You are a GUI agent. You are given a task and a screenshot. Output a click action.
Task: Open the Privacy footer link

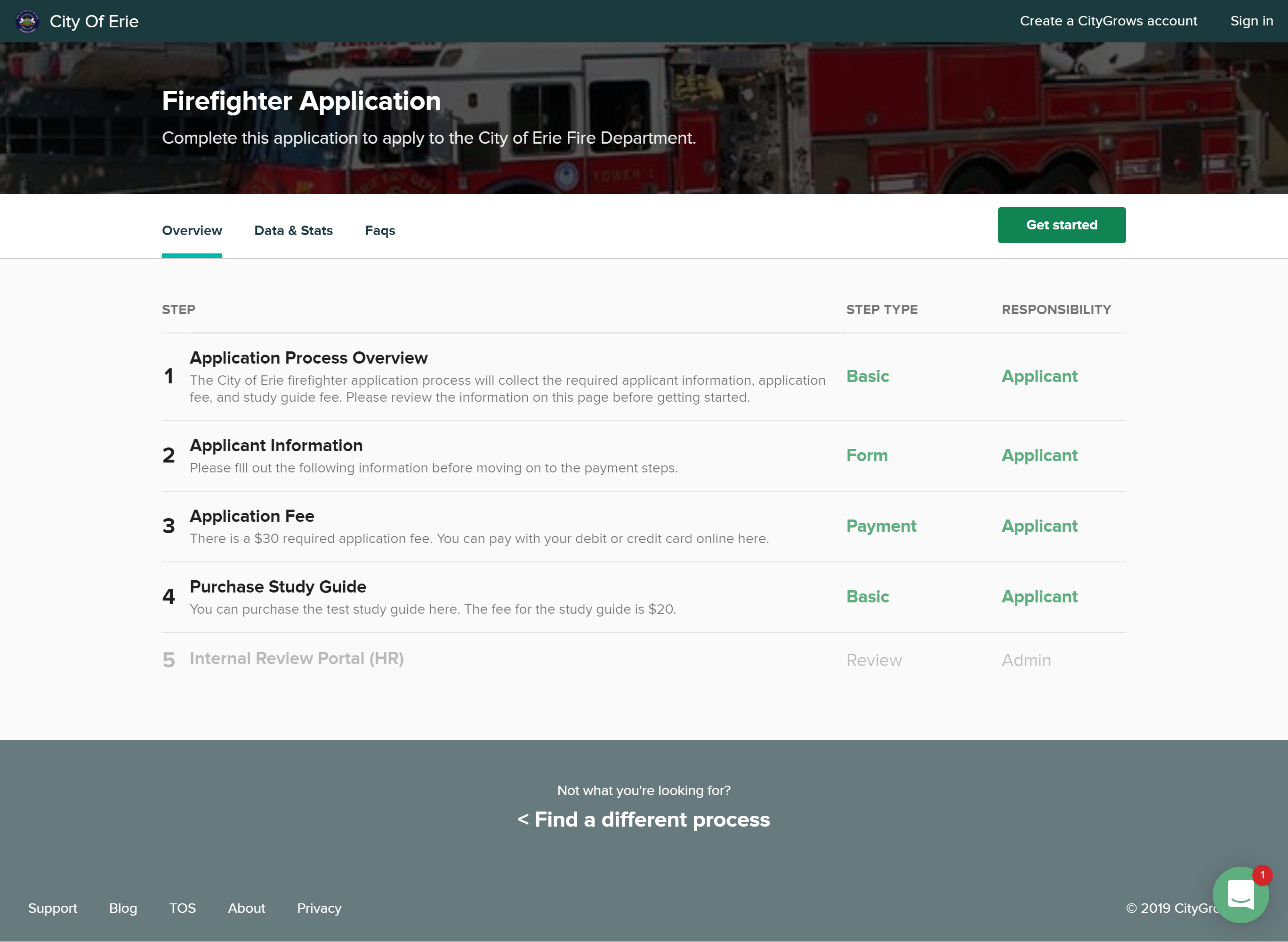click(319, 908)
